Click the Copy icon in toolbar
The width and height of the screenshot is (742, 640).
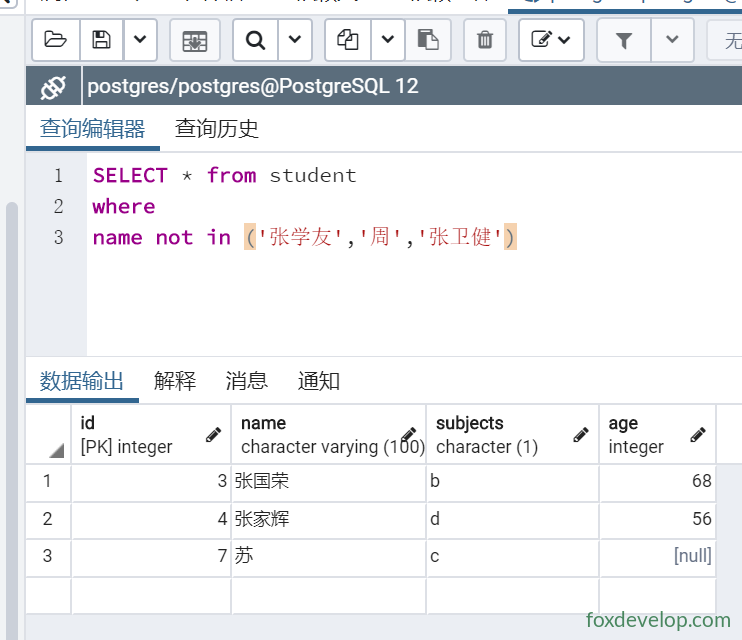tap(347, 40)
